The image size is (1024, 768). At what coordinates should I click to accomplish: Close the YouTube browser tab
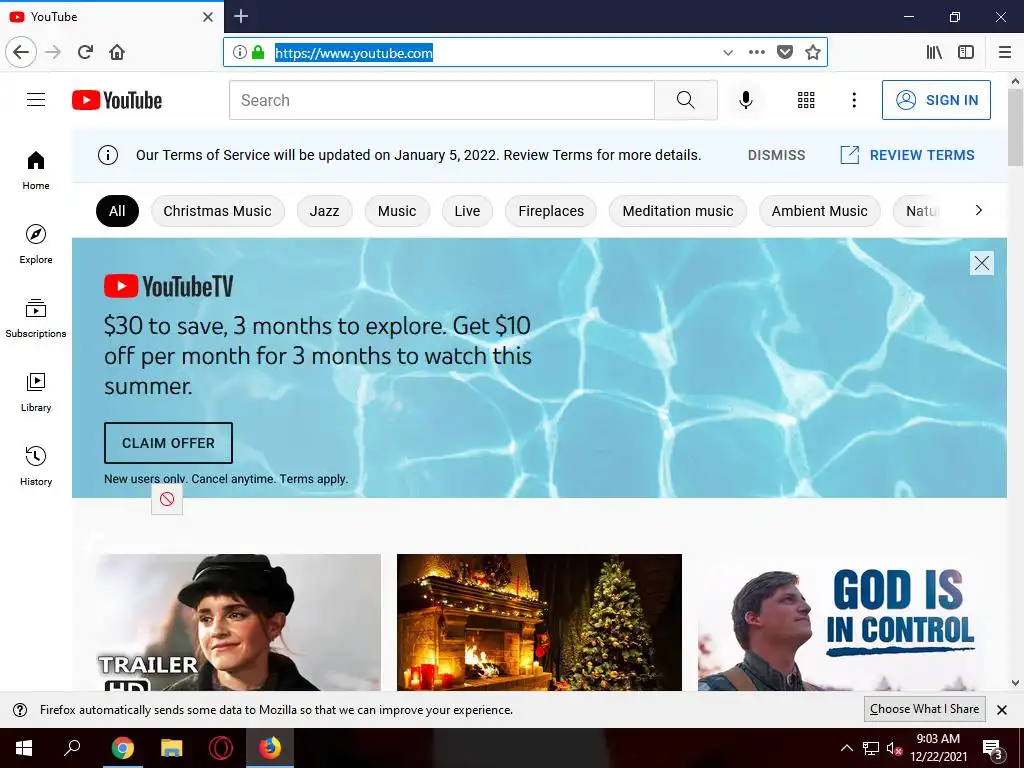pyautogui.click(x=208, y=17)
